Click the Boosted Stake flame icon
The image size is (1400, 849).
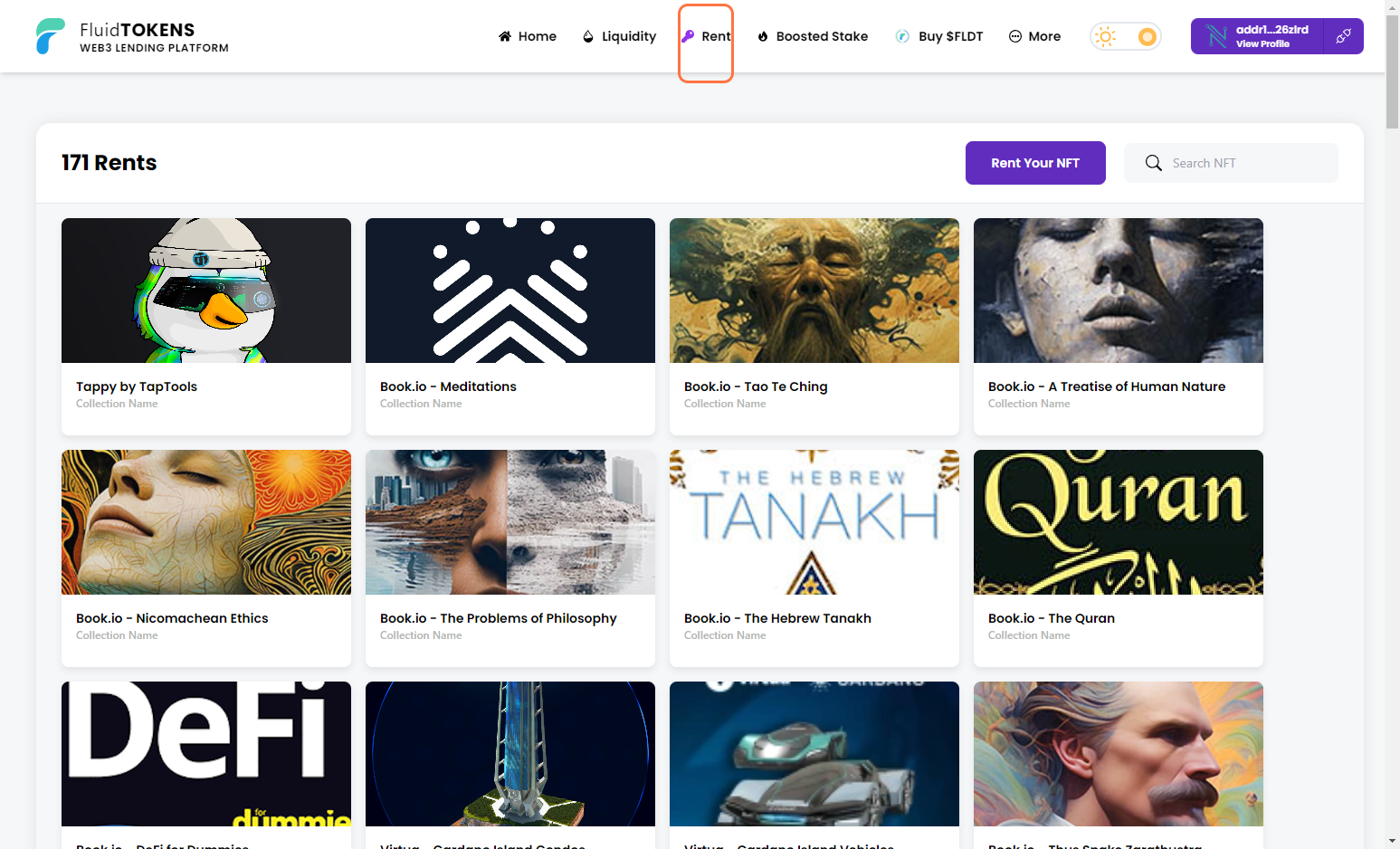click(x=763, y=36)
